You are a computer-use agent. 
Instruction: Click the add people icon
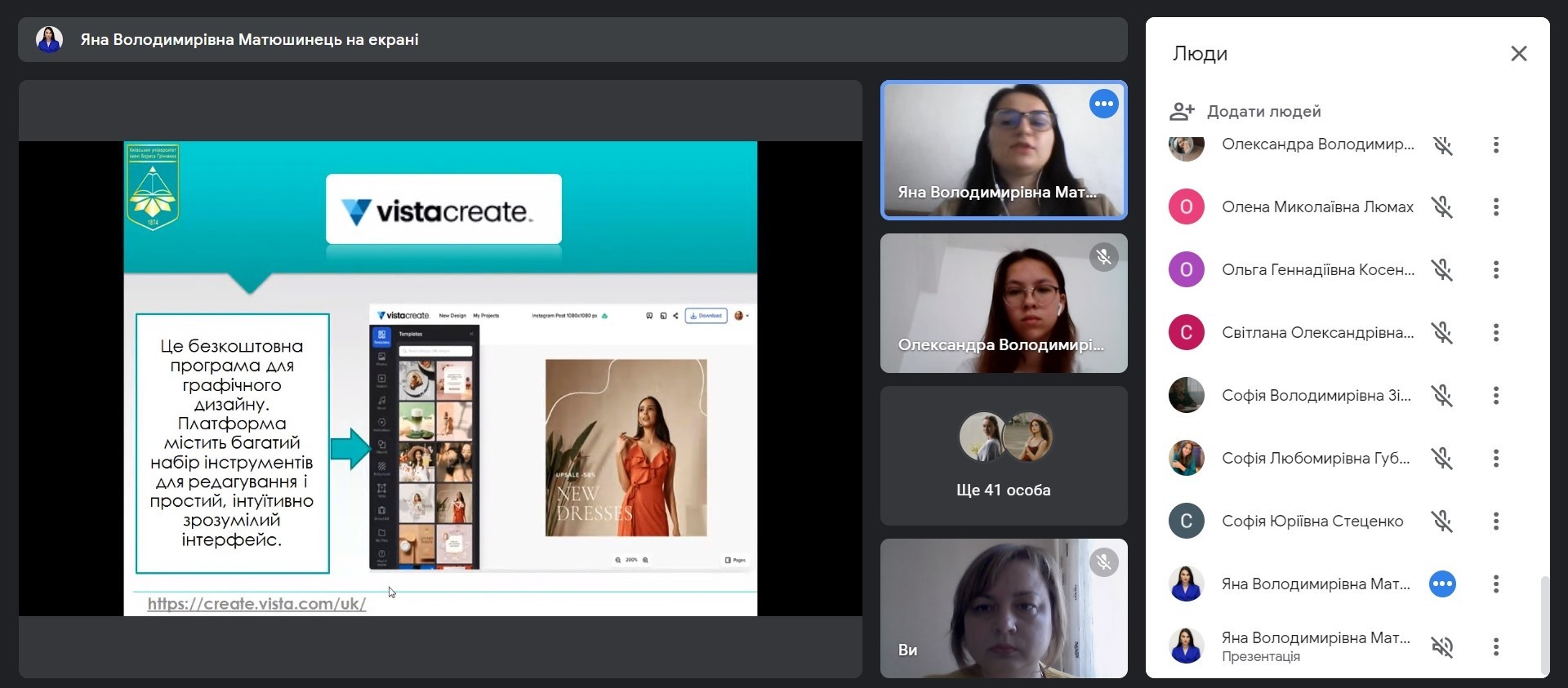[1182, 111]
